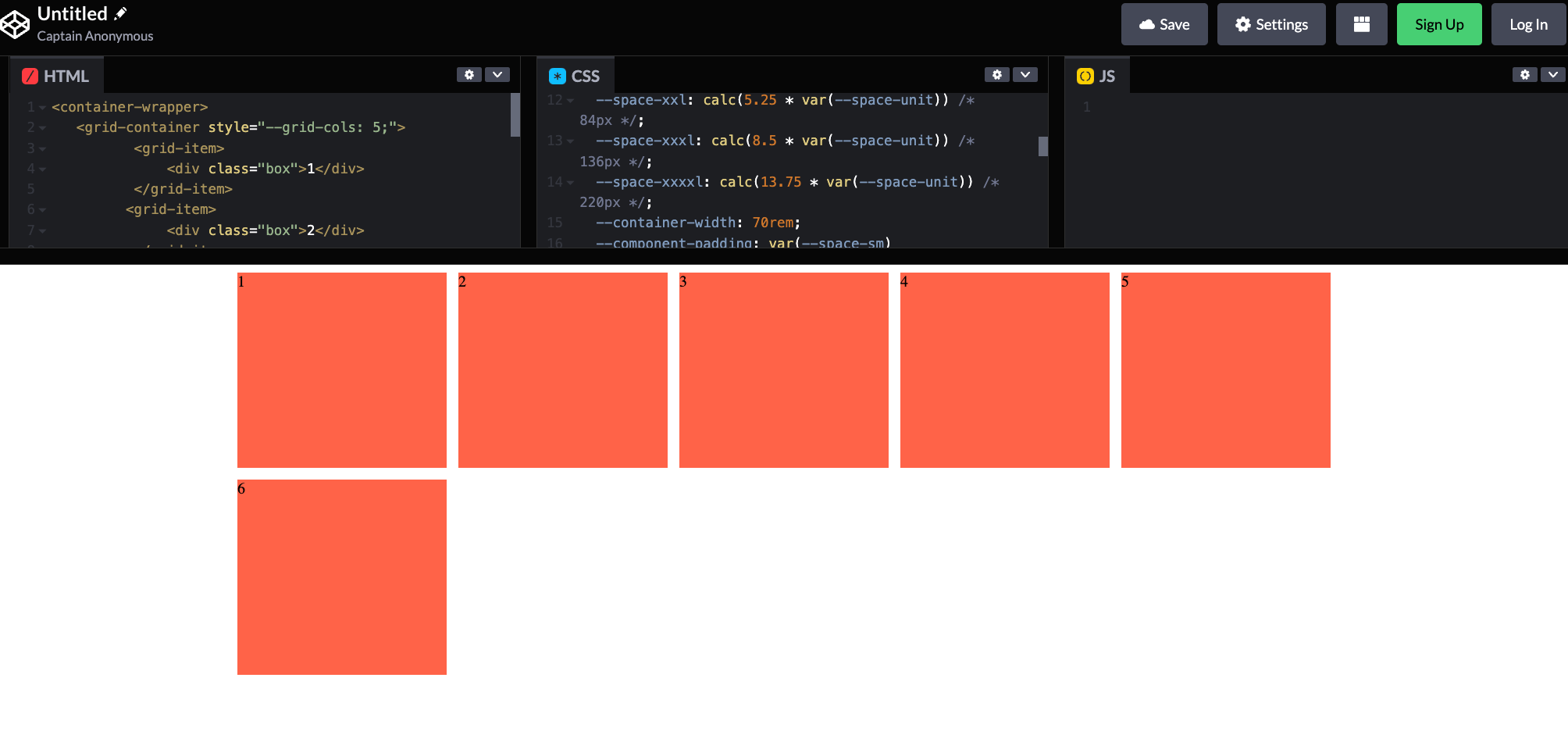This screenshot has width=1568, height=742.
Task: Click the grid-container style code line
Action: pos(241,127)
